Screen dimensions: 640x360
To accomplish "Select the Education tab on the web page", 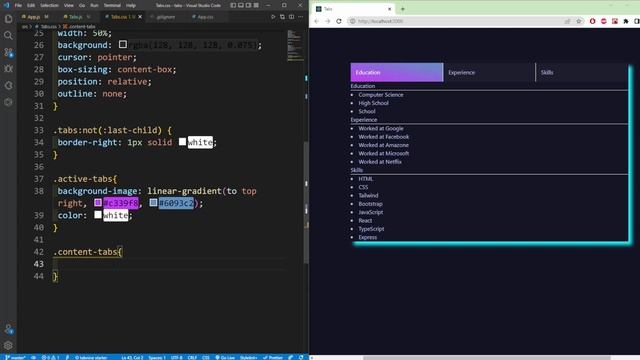I will click(x=397, y=72).
